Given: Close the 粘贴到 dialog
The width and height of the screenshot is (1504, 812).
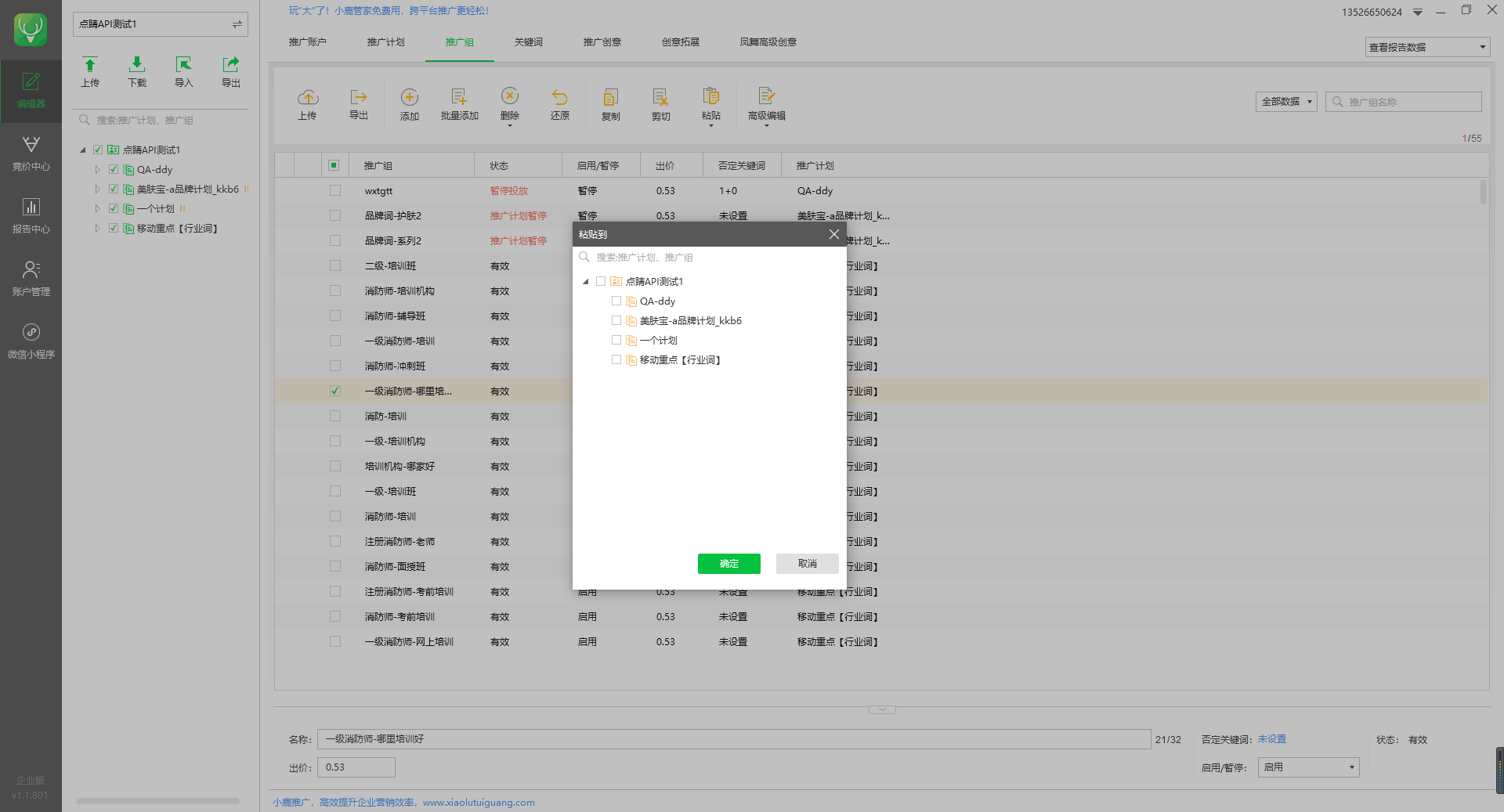Looking at the screenshot, I should [x=833, y=234].
